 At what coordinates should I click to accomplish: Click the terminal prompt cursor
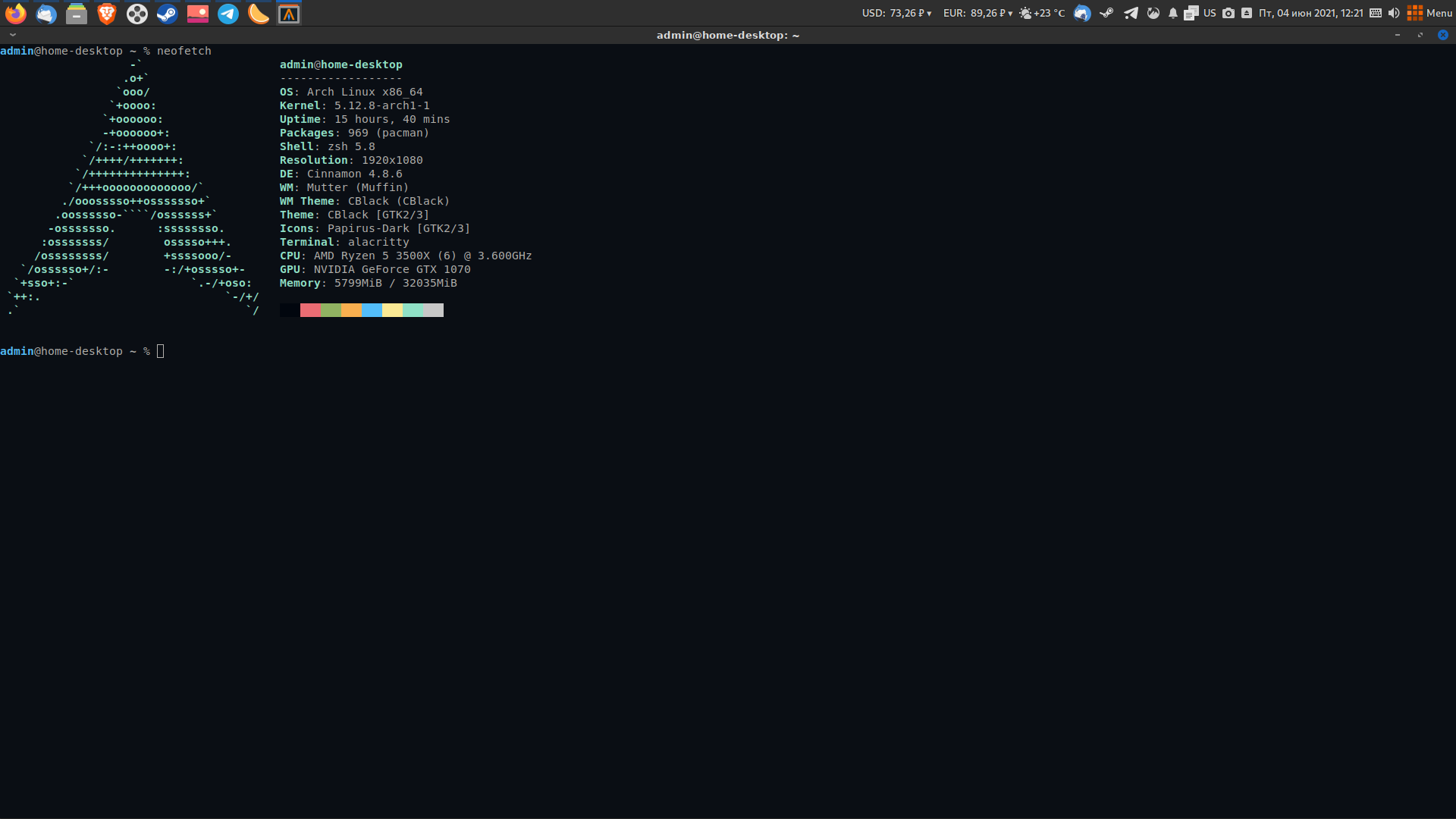pos(160,351)
